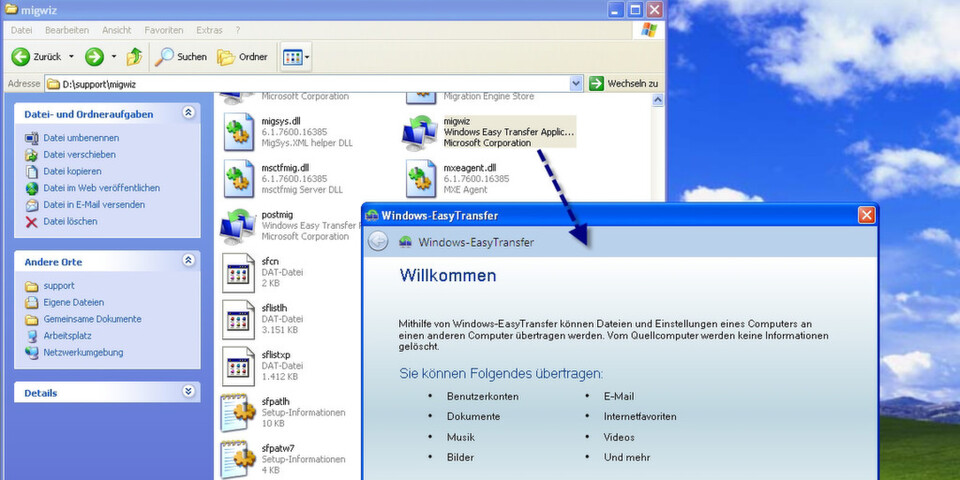Open Arbeitsplatz link
960x480 pixels.
point(67,336)
